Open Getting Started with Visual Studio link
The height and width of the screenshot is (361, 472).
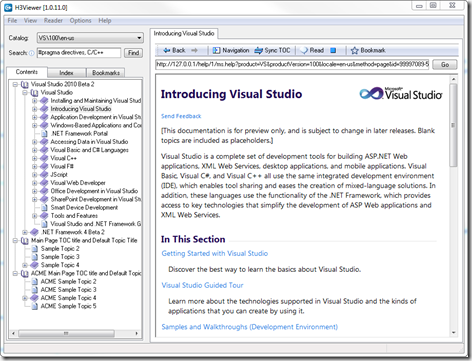click(x=215, y=253)
